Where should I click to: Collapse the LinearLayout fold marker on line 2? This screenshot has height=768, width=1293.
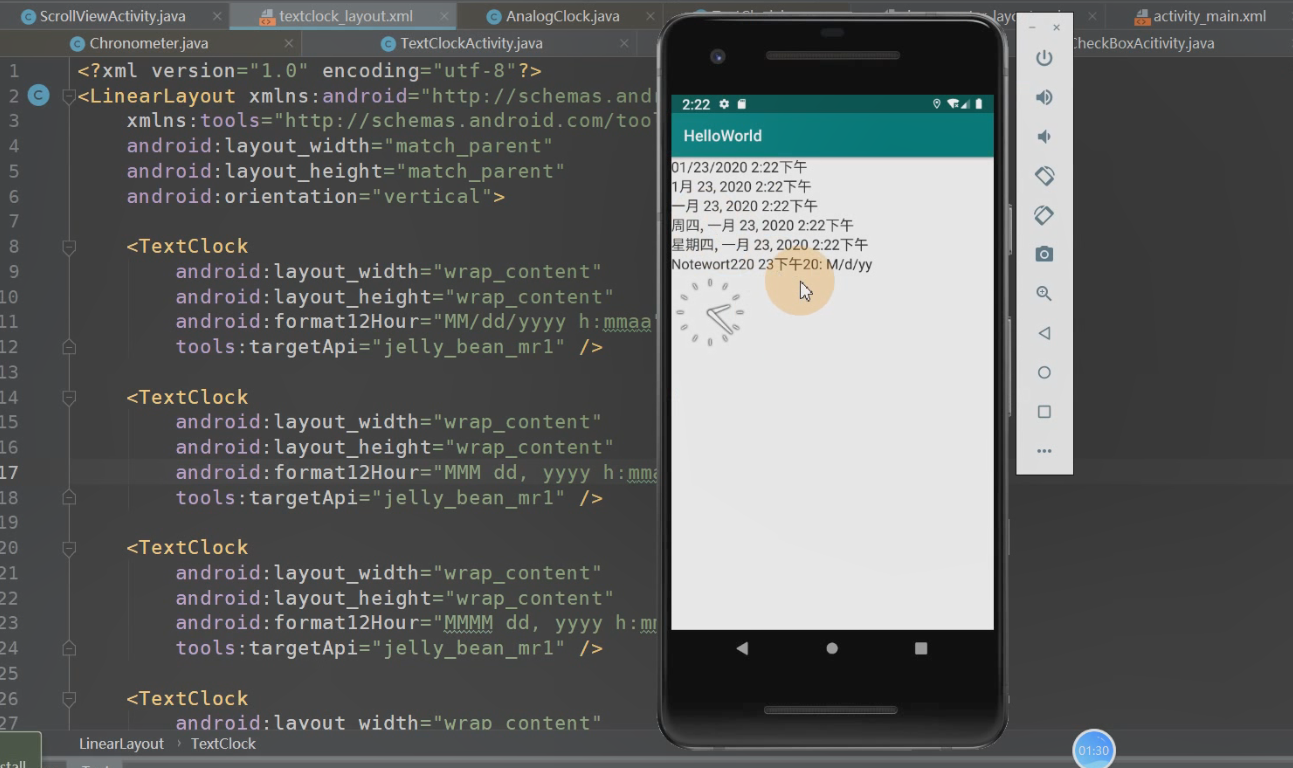(68, 96)
